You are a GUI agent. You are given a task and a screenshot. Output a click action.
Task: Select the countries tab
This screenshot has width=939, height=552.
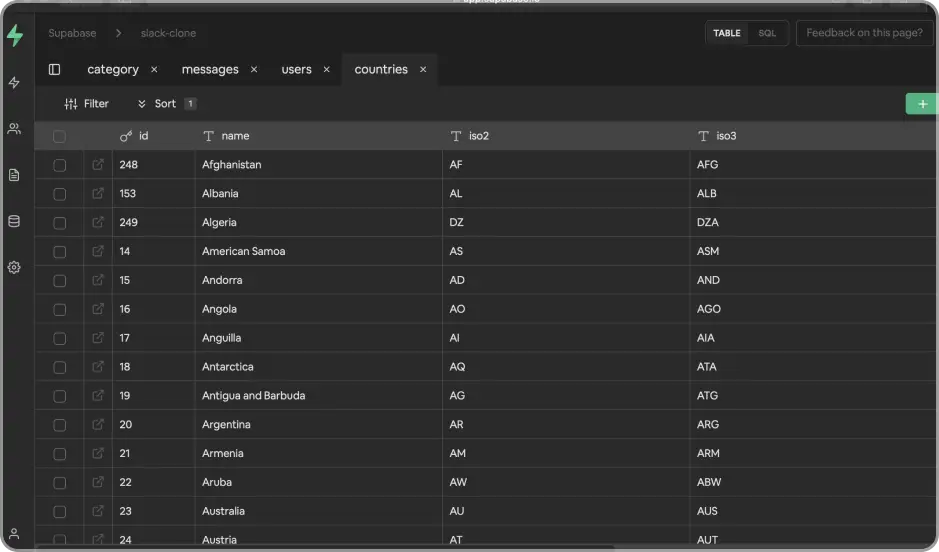click(x=381, y=69)
